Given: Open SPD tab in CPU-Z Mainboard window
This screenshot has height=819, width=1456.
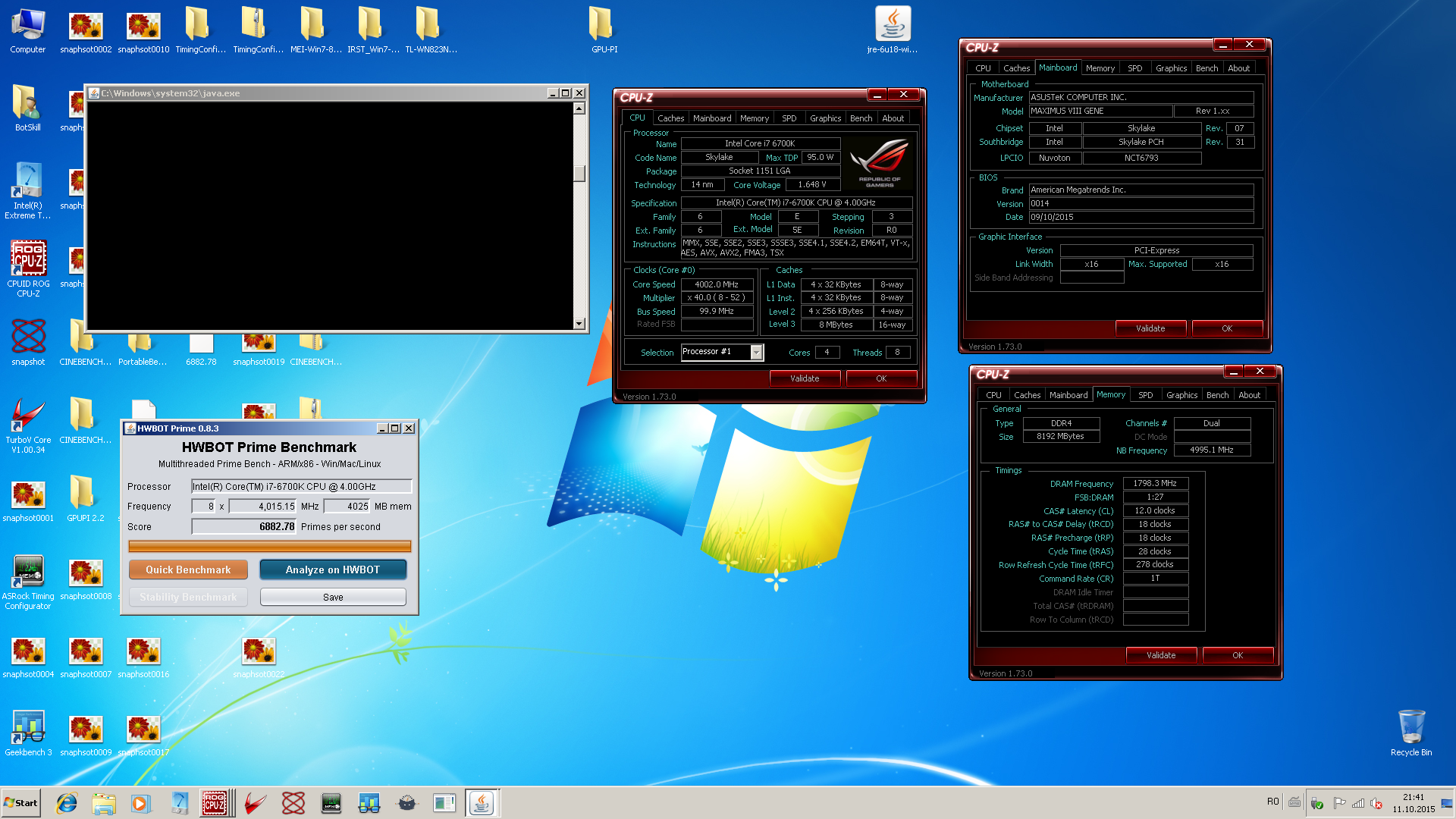Looking at the screenshot, I should click(1134, 68).
